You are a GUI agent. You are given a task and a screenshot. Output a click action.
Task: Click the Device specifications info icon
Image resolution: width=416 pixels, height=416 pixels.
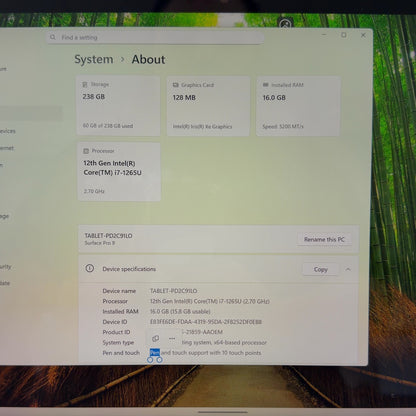click(x=89, y=268)
